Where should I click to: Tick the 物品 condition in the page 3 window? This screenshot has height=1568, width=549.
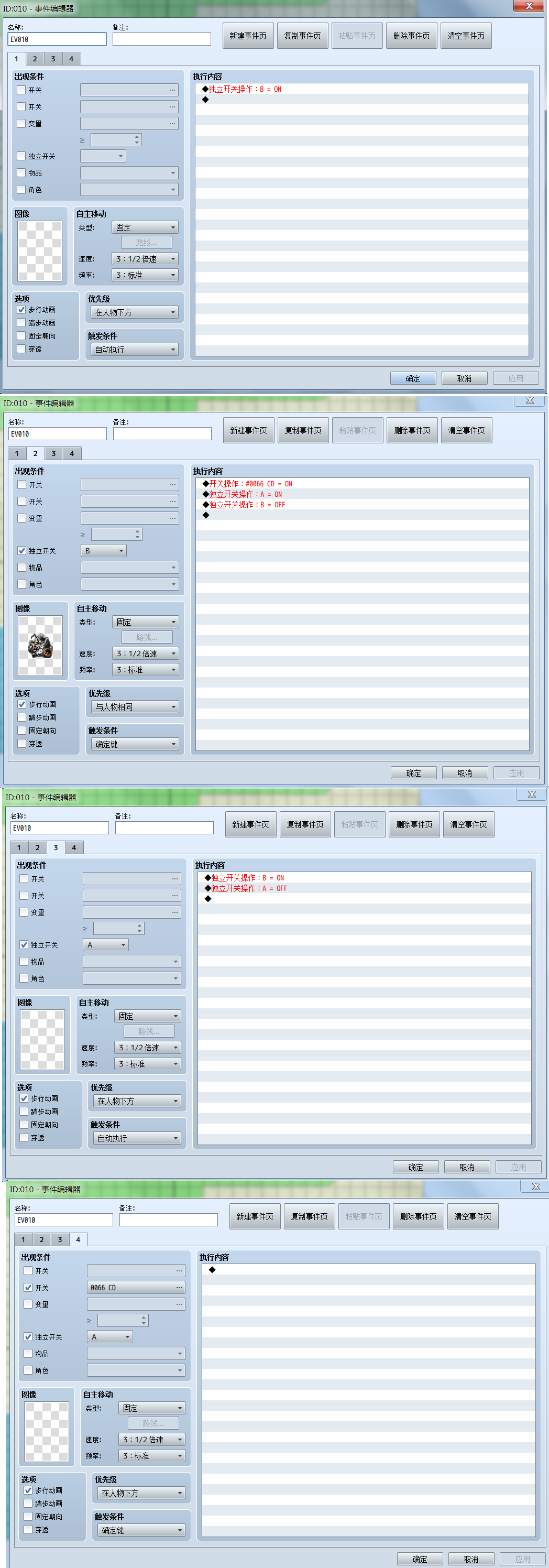[24, 961]
